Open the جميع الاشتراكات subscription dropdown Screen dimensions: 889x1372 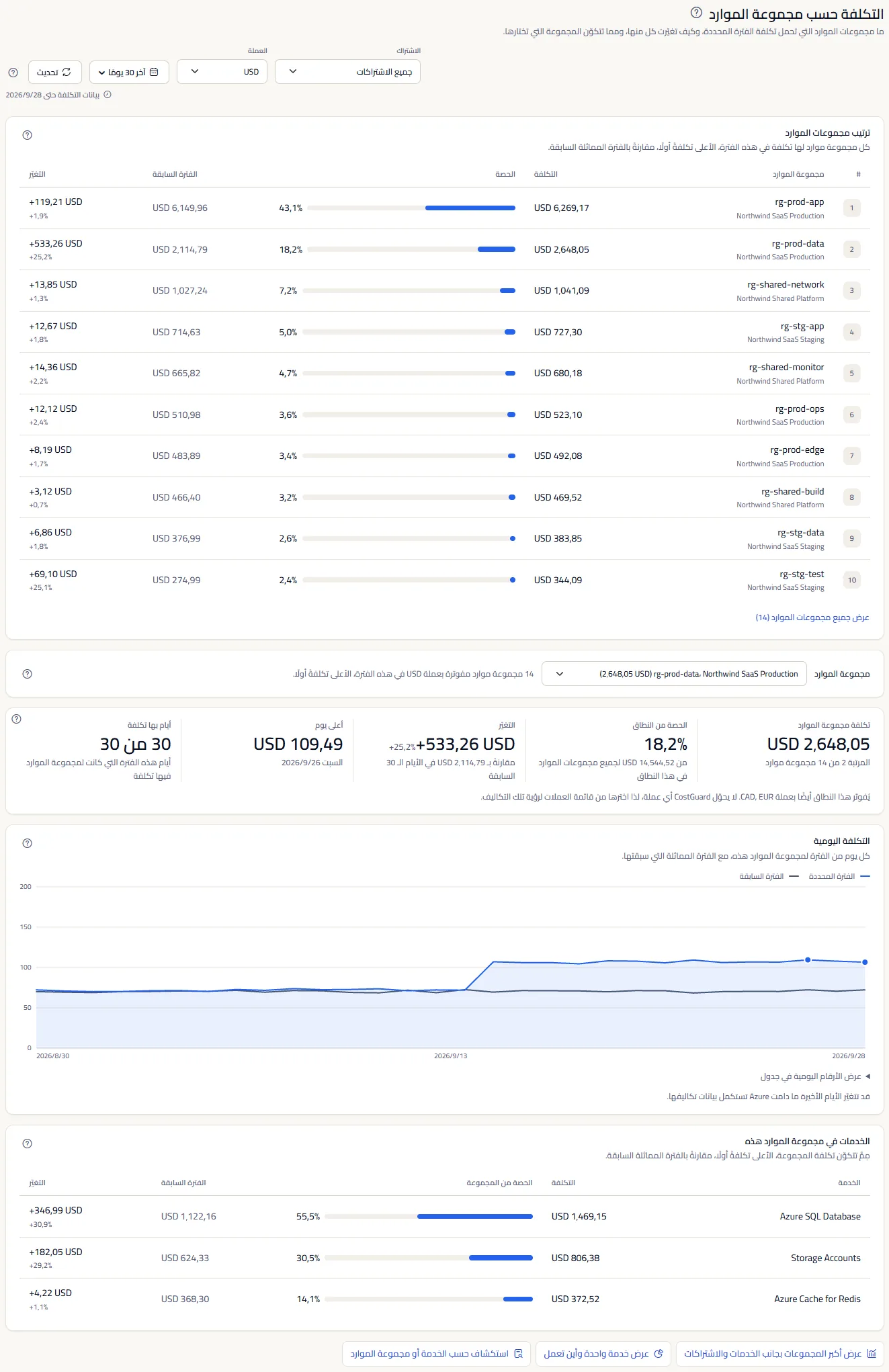click(347, 72)
